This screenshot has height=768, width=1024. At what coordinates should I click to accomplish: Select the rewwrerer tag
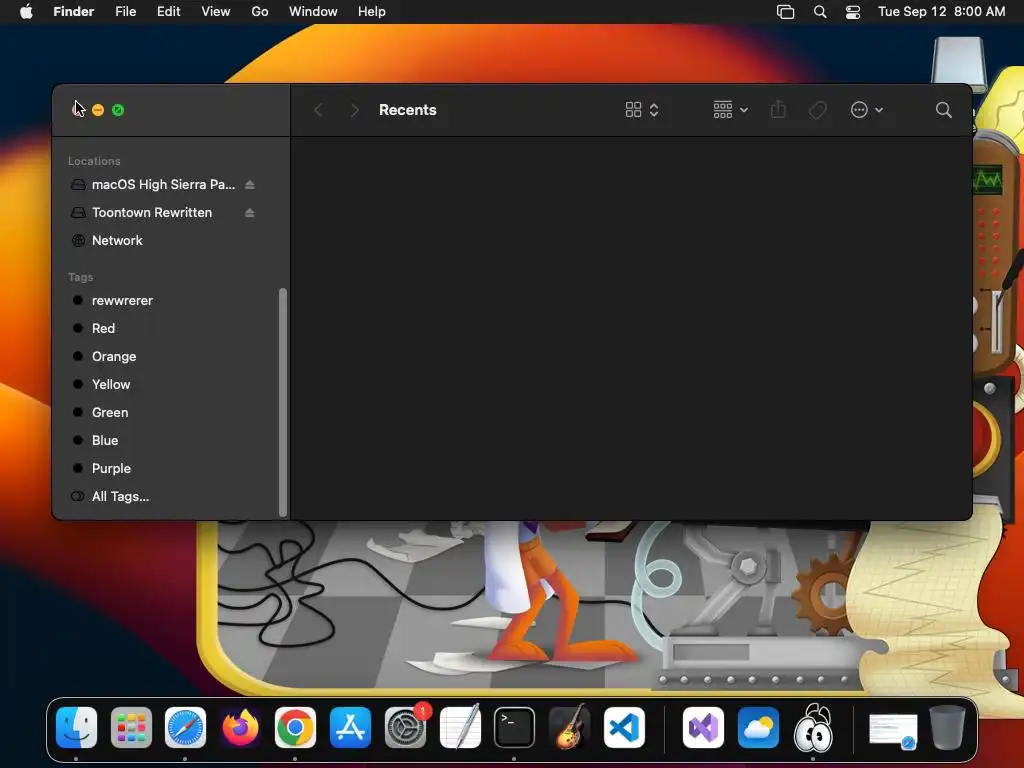pyautogui.click(x=163, y=301)
